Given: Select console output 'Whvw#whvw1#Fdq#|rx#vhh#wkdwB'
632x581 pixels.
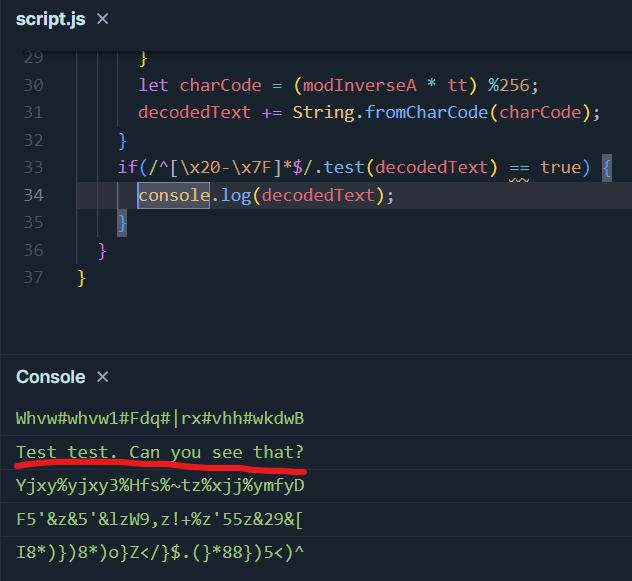Looking at the screenshot, I should point(160,419).
